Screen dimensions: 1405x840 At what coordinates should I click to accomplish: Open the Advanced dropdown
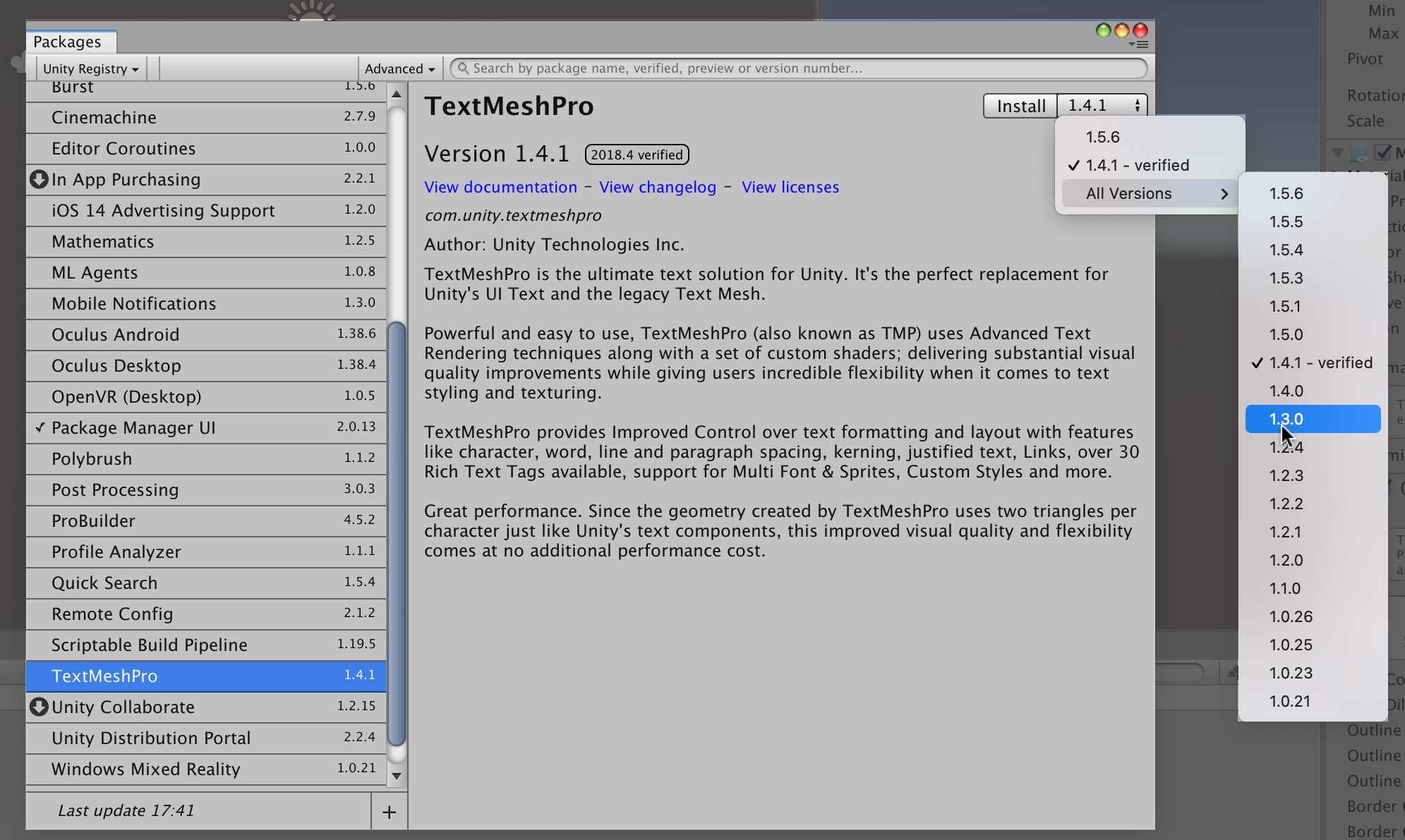click(x=400, y=68)
